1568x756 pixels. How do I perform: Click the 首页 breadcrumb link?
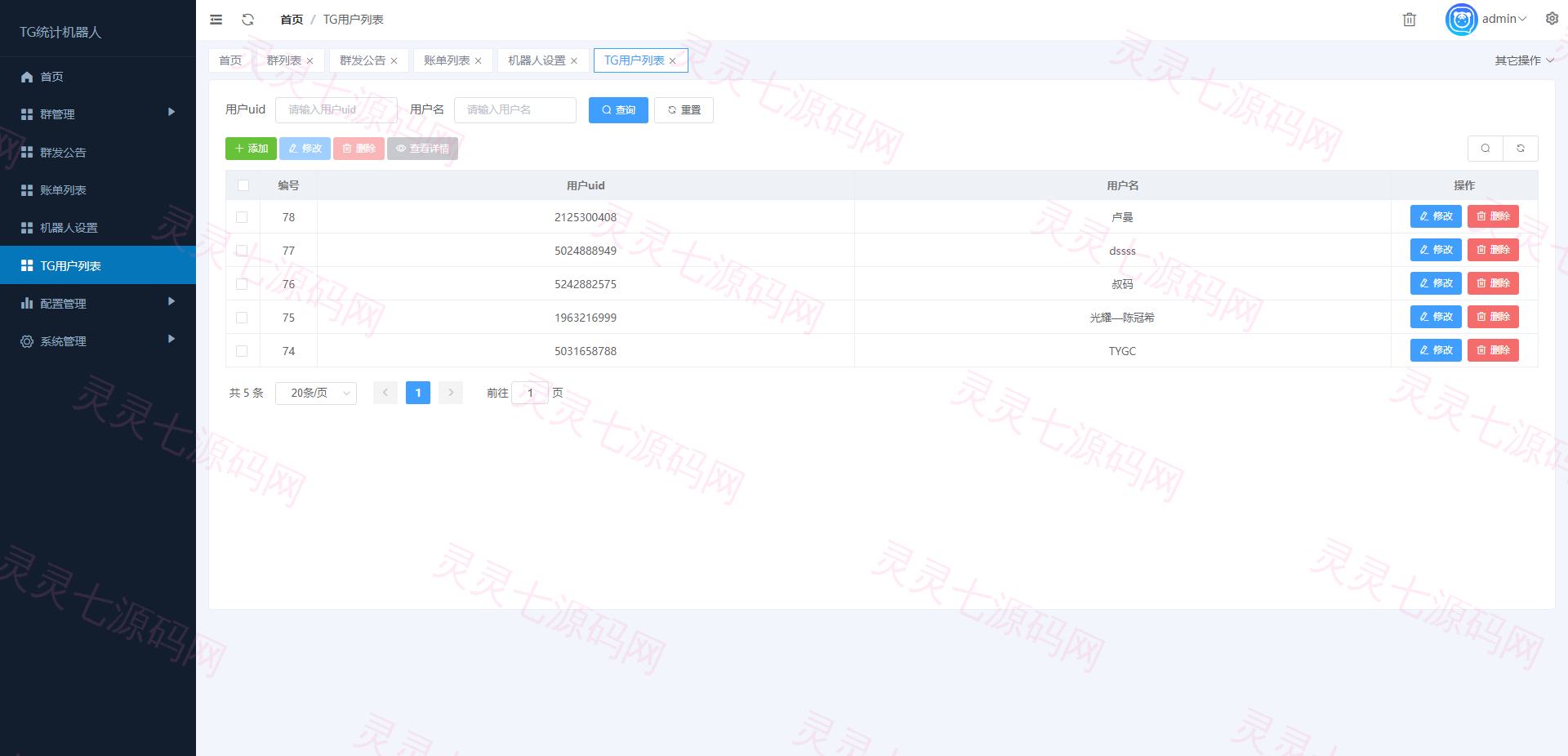coord(292,20)
